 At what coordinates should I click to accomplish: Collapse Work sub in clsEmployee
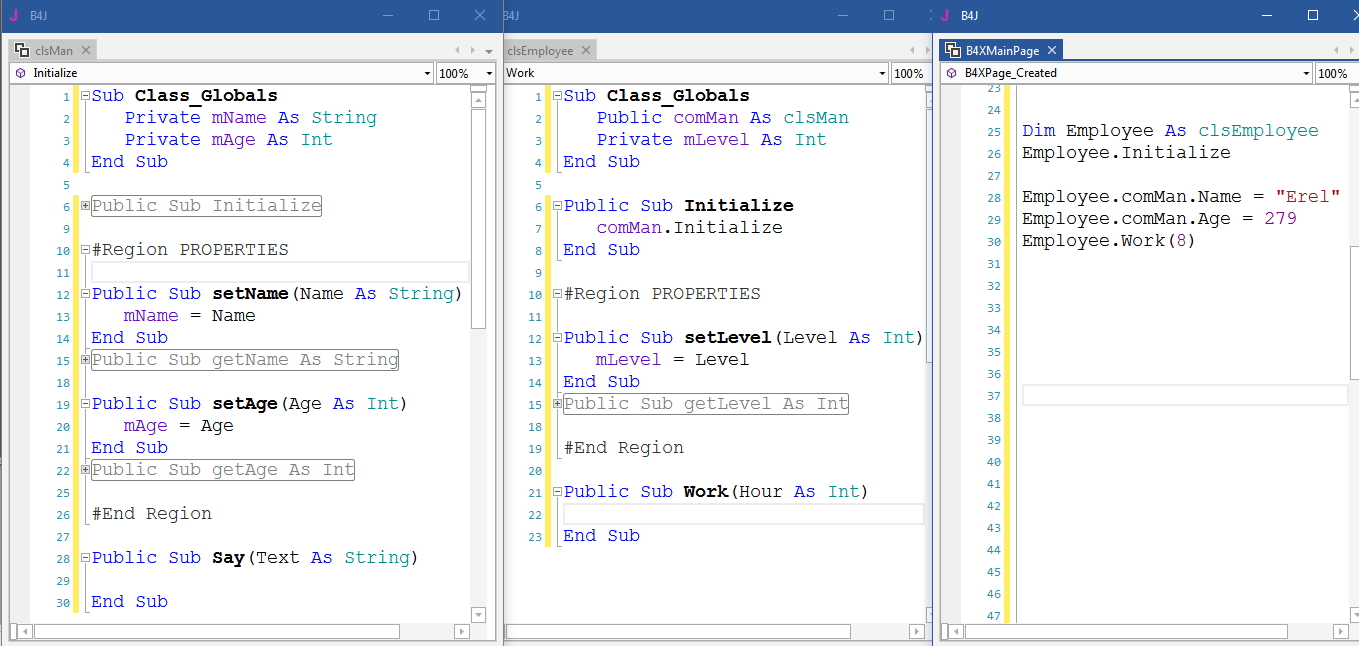tap(557, 492)
